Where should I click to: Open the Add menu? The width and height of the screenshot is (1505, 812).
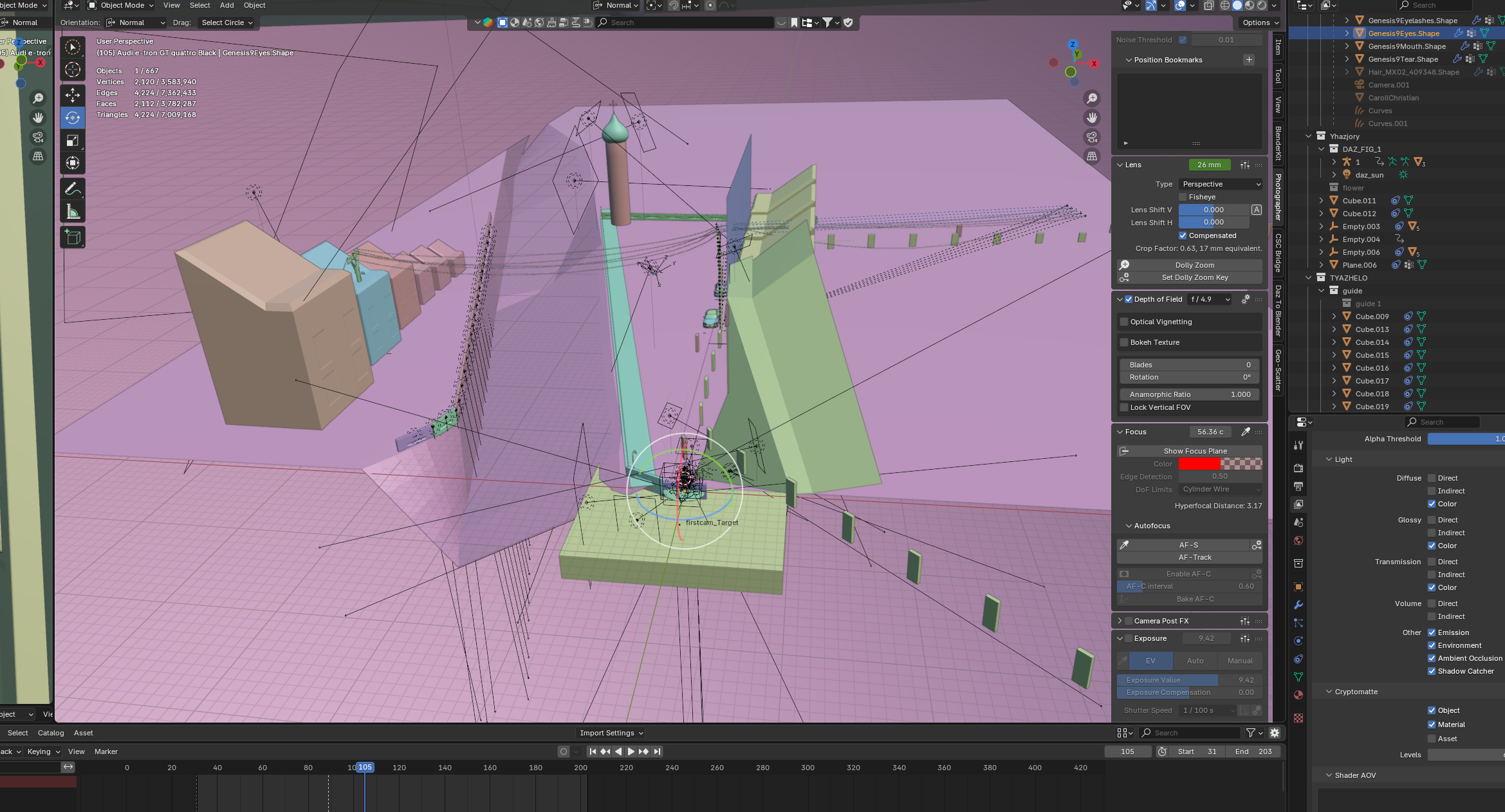point(226,5)
